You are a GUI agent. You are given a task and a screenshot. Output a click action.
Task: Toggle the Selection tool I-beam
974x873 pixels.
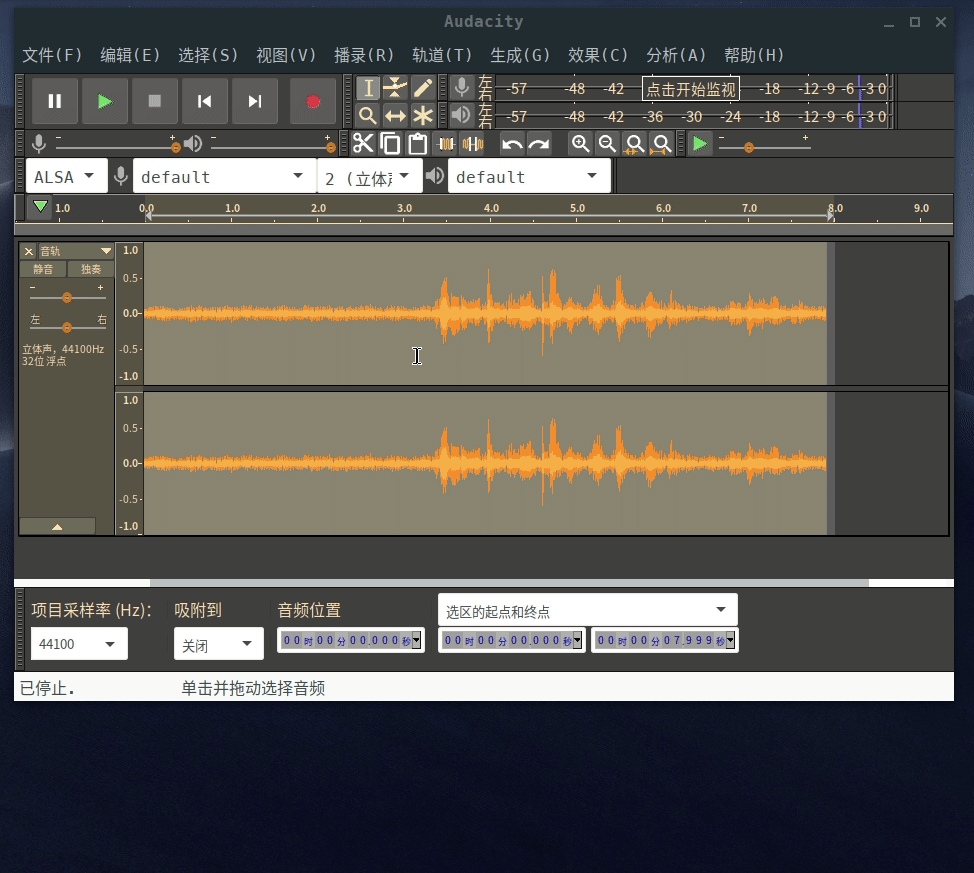[368, 88]
